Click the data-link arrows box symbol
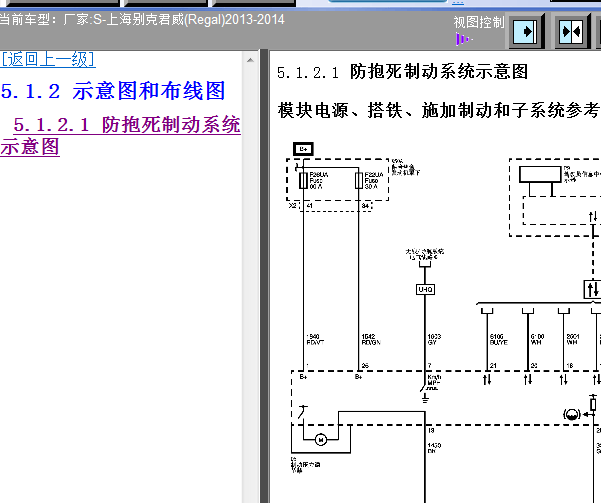Screen dimensions: 601x503 click(593, 289)
